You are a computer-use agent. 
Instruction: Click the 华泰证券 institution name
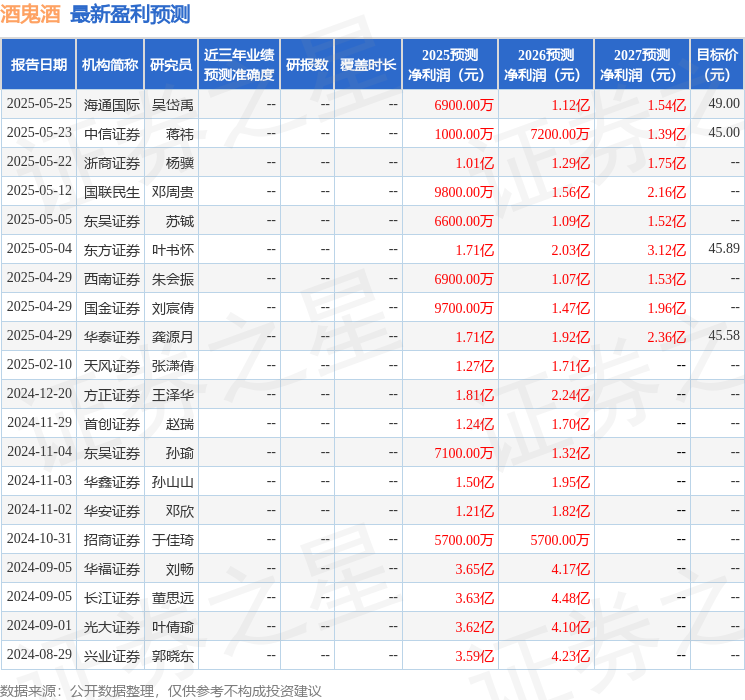coord(112,336)
